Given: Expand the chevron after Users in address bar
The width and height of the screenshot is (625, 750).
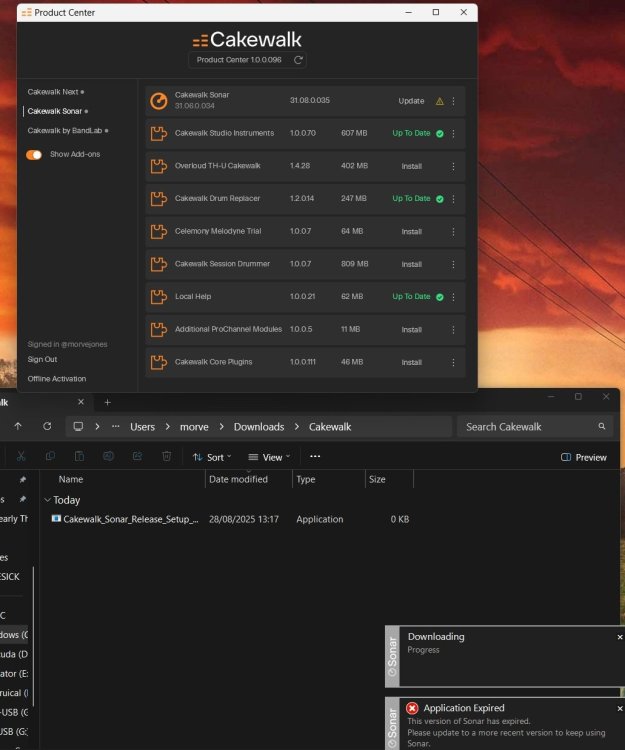Looking at the screenshot, I should pos(167,427).
